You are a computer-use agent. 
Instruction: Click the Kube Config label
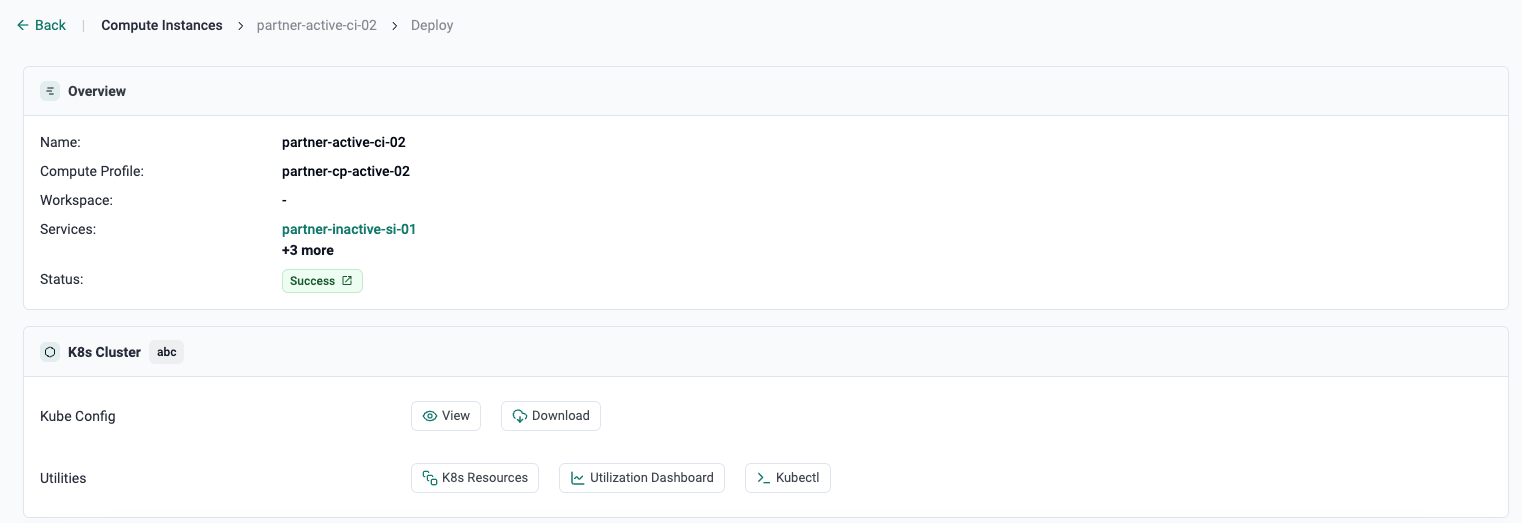point(78,416)
